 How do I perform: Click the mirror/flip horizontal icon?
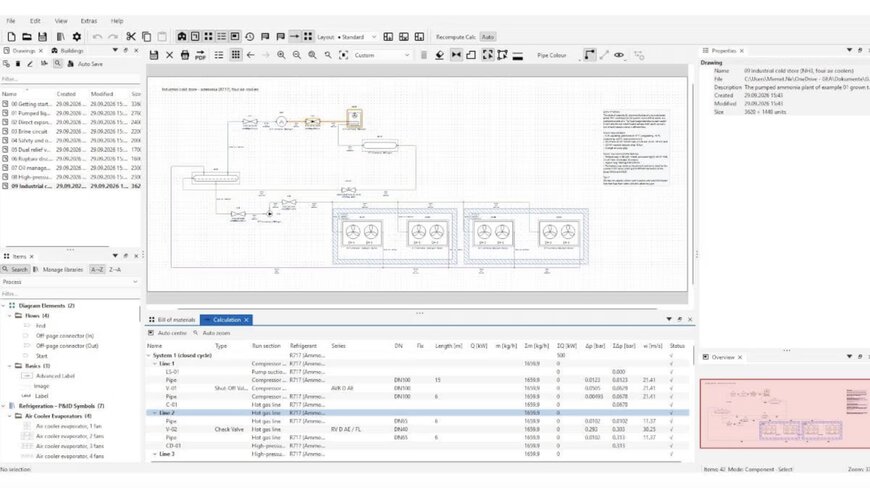[456, 55]
